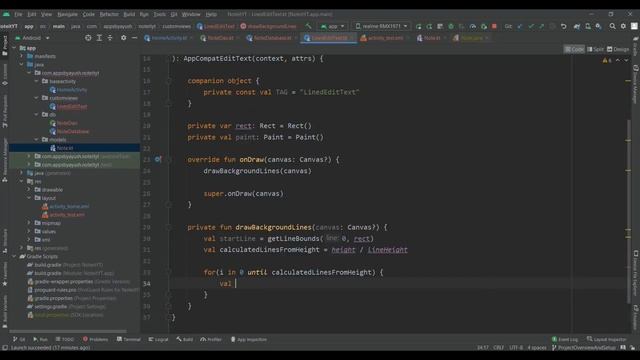Screen dimensions: 640x360
Task: Click Expand All icon in Project panel
Action: [99, 38]
